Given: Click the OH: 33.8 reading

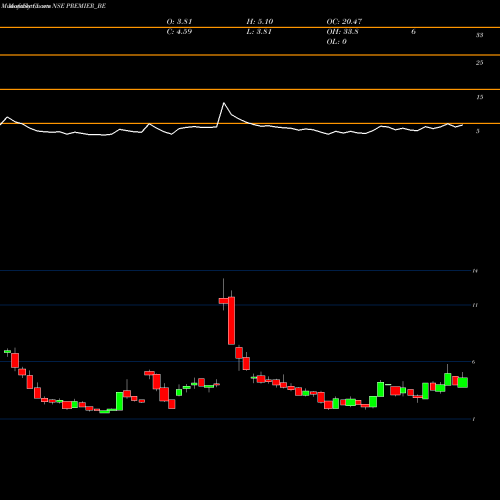Looking at the screenshot, I should pyautogui.click(x=342, y=32).
